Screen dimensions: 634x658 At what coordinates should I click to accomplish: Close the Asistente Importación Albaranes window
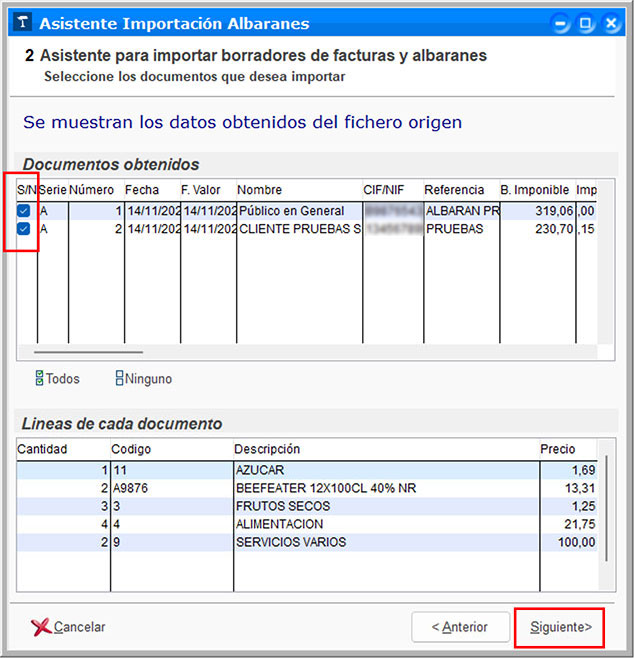click(610, 24)
